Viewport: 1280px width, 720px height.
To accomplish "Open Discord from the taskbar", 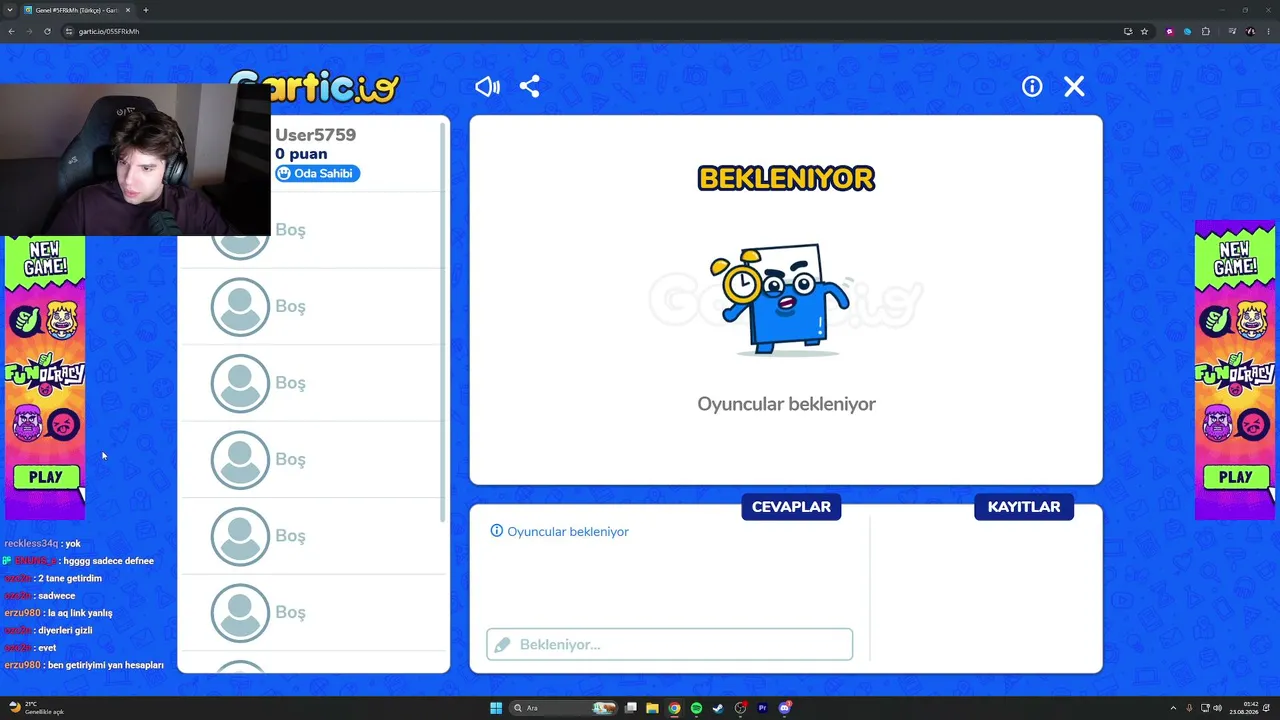I will click(785, 708).
